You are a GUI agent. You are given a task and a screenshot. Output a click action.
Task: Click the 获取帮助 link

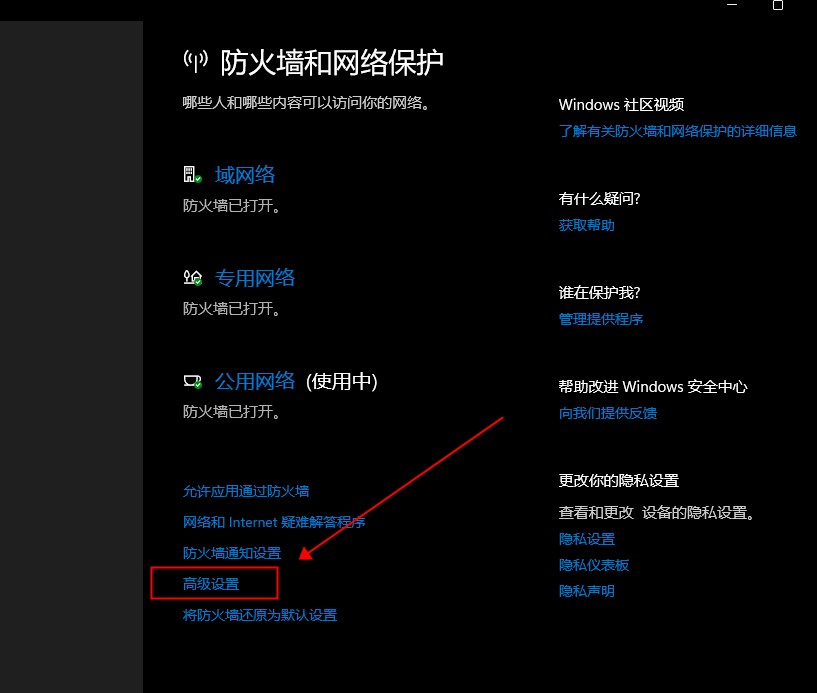[587, 226]
